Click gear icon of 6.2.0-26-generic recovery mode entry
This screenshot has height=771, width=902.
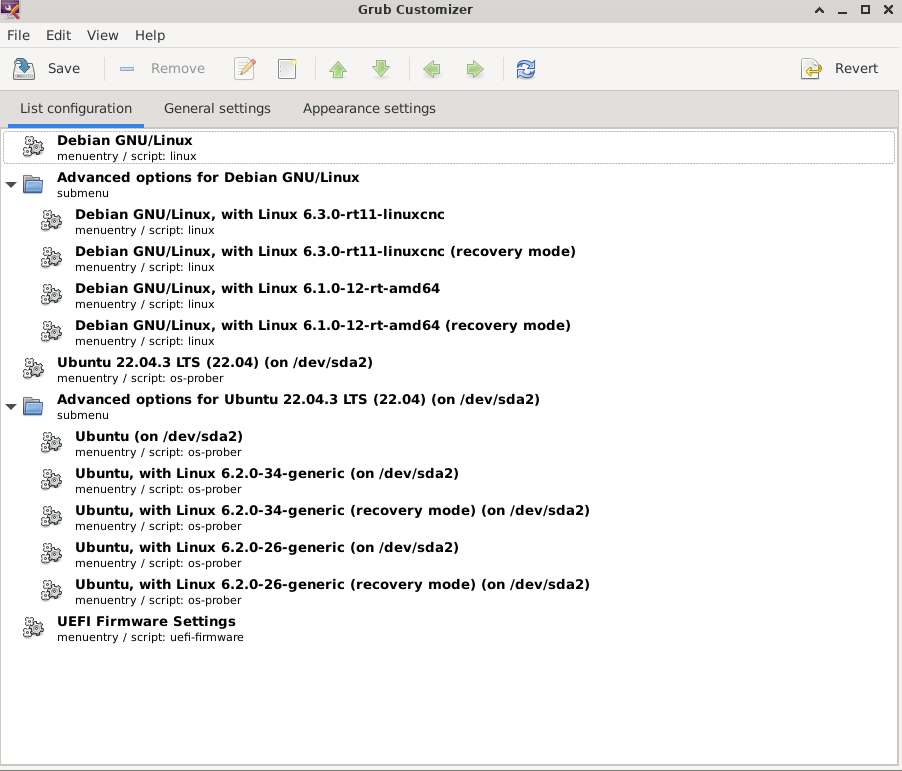tap(51, 591)
